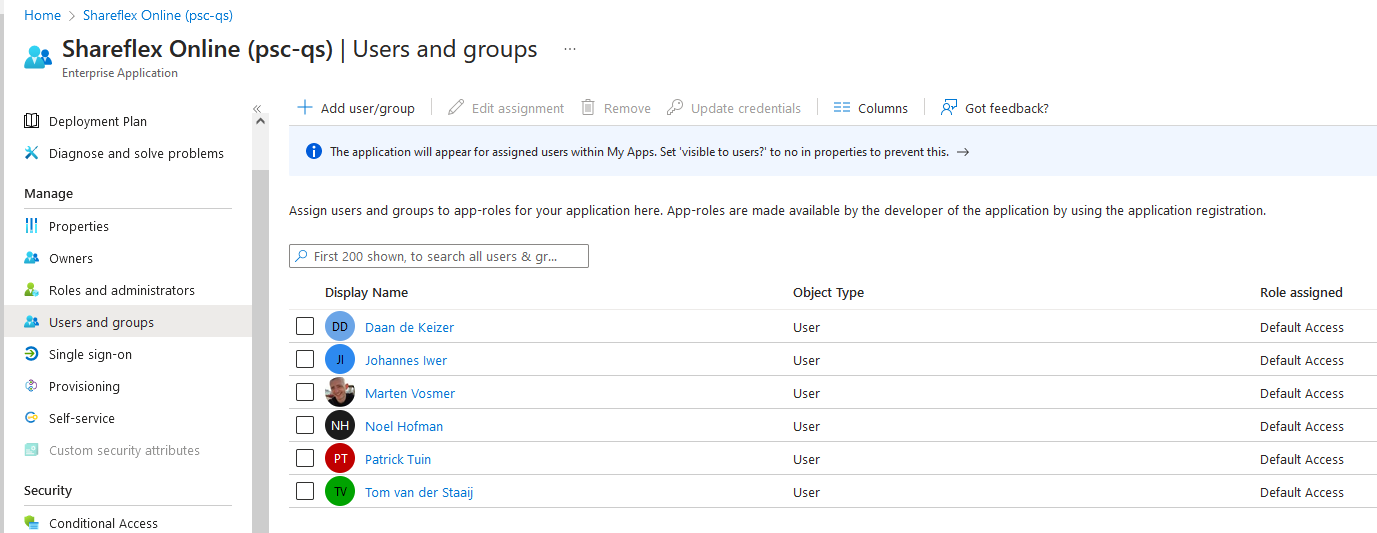Open the Patrick Tuin user link

coord(398,459)
